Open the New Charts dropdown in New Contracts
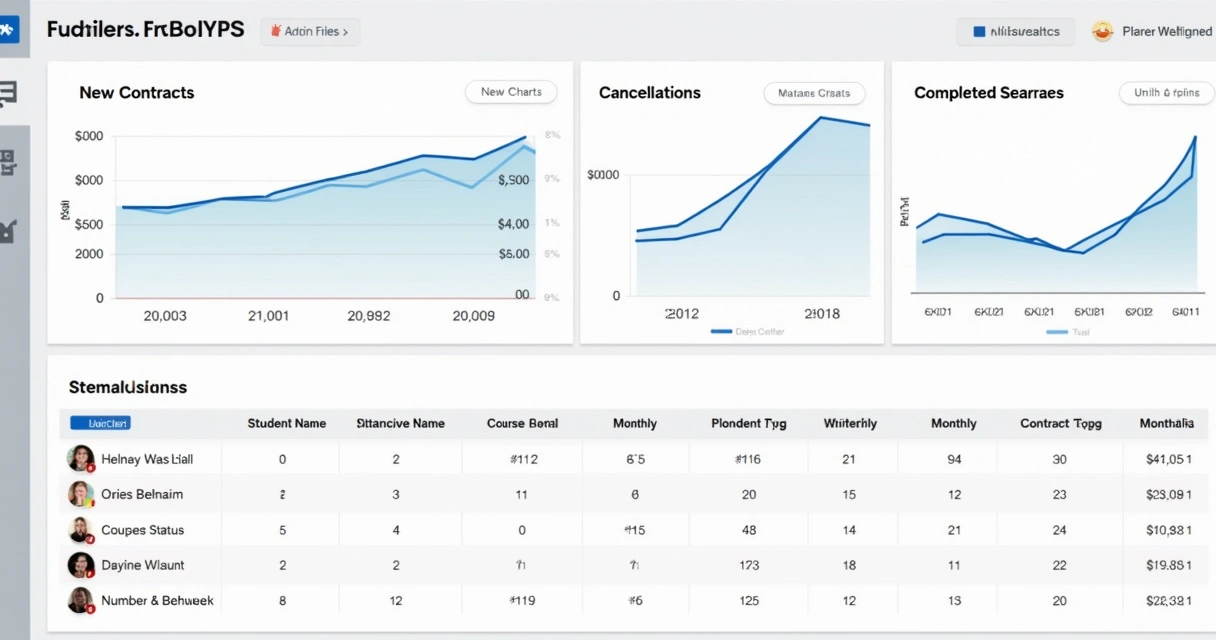This screenshot has height=640, width=1216. [x=511, y=92]
